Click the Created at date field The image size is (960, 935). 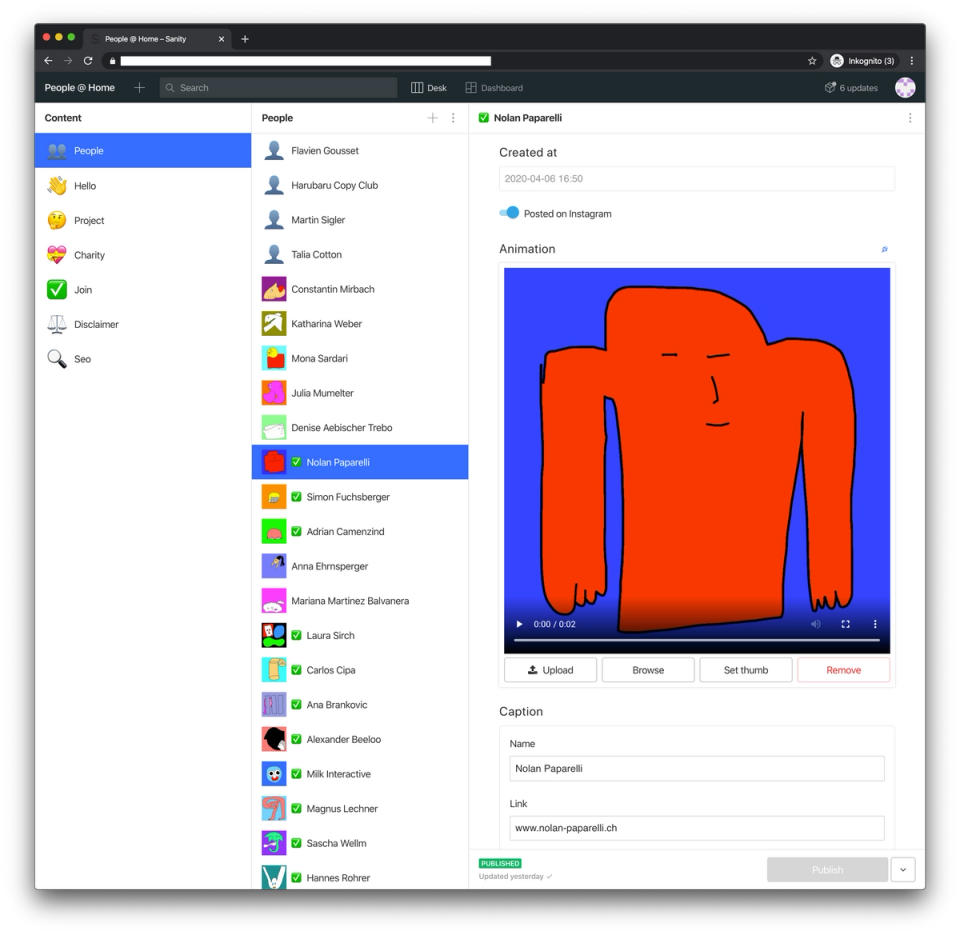(697, 179)
